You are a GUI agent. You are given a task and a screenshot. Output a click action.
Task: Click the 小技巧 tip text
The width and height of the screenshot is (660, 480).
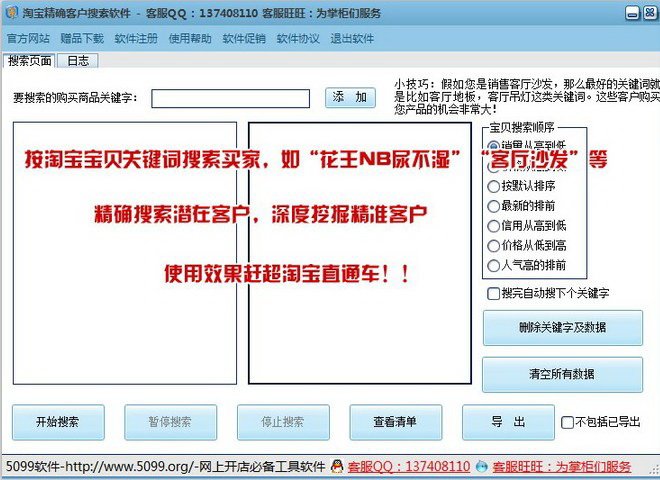[x=527, y=97]
